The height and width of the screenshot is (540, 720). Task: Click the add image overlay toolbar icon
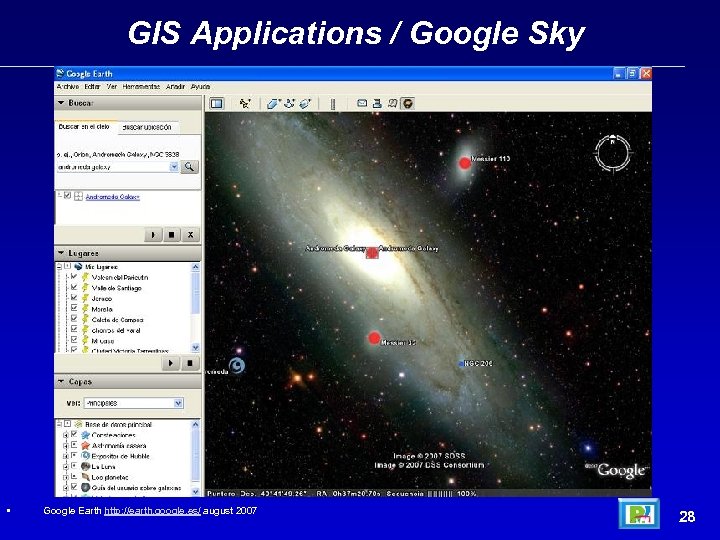[305, 104]
